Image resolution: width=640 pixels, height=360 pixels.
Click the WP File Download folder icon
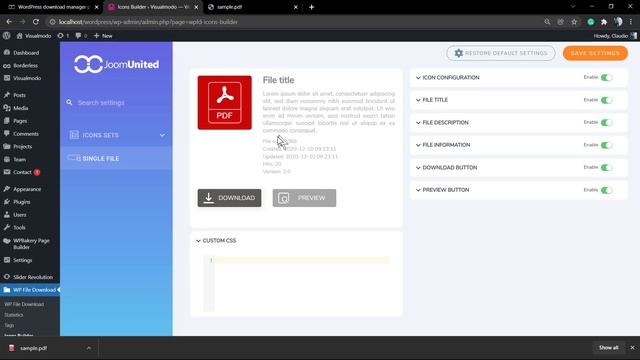point(7,290)
